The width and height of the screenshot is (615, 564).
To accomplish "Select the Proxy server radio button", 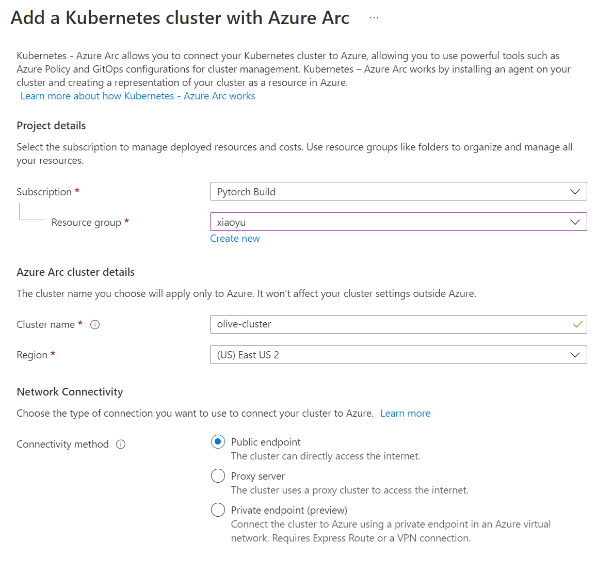I will pyautogui.click(x=218, y=476).
